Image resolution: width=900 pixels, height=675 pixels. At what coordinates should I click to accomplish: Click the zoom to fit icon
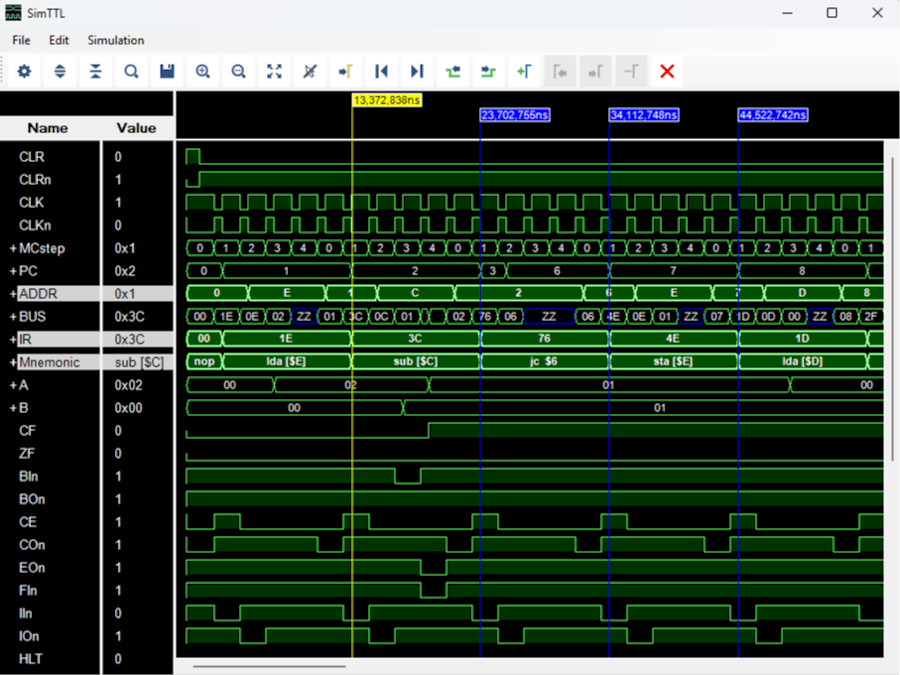click(274, 72)
